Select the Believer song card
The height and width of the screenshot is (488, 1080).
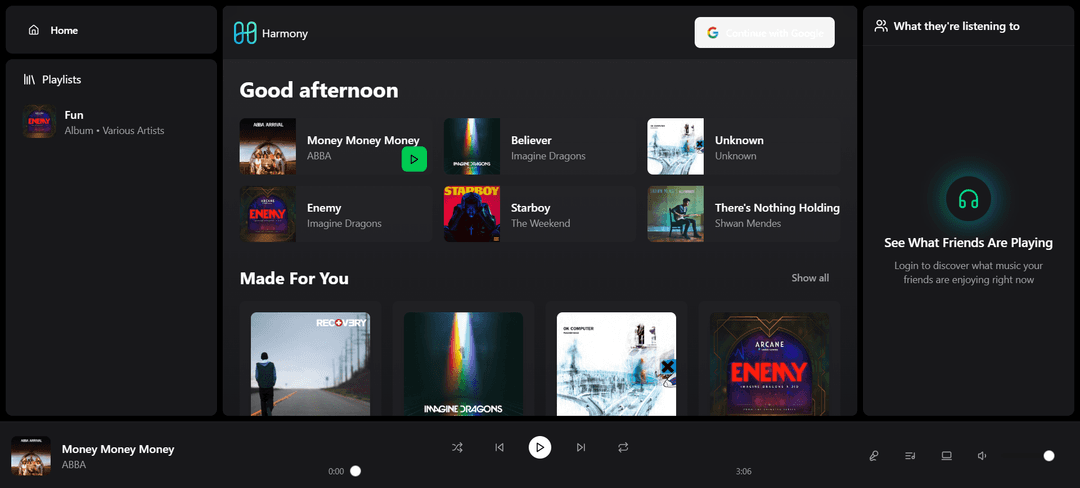pos(540,147)
